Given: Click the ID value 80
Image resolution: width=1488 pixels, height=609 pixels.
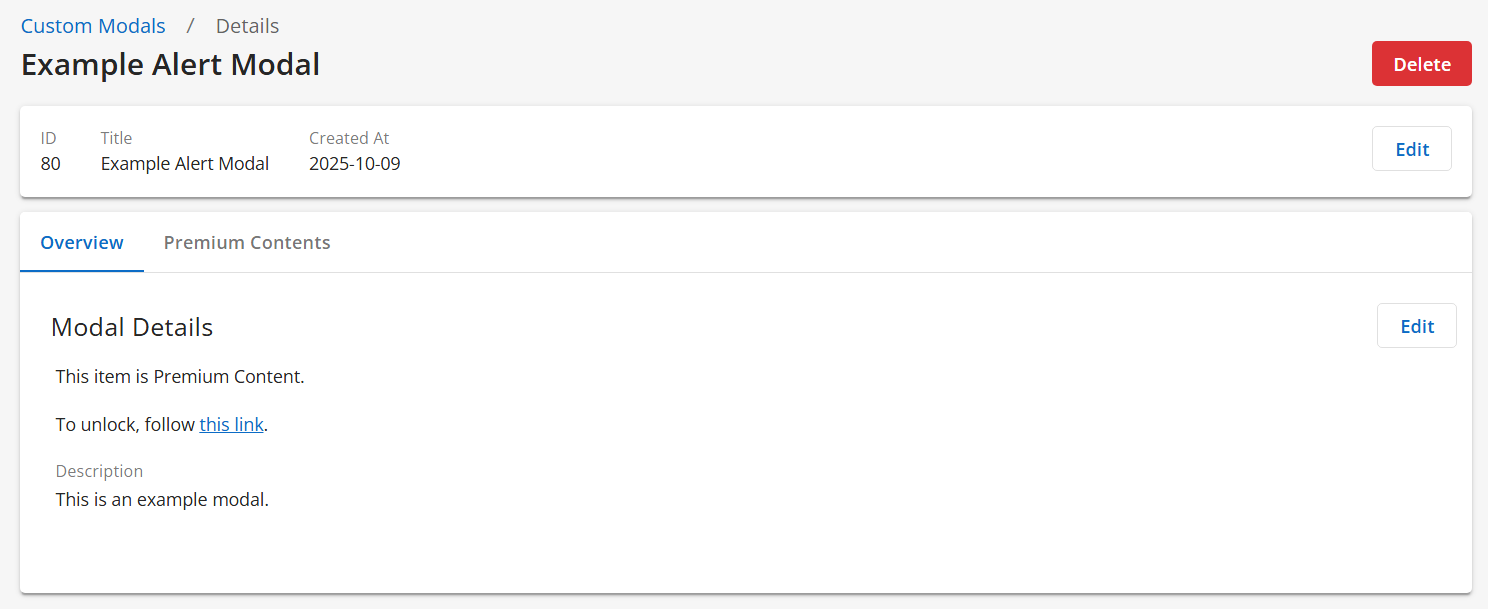Looking at the screenshot, I should pyautogui.click(x=50, y=164).
